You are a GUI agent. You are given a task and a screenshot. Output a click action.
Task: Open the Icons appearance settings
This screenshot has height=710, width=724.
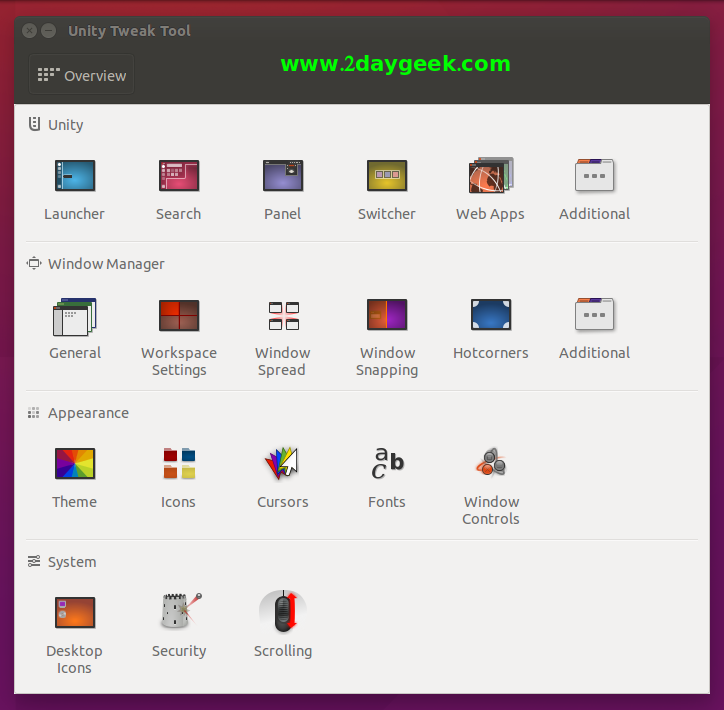pyautogui.click(x=179, y=463)
